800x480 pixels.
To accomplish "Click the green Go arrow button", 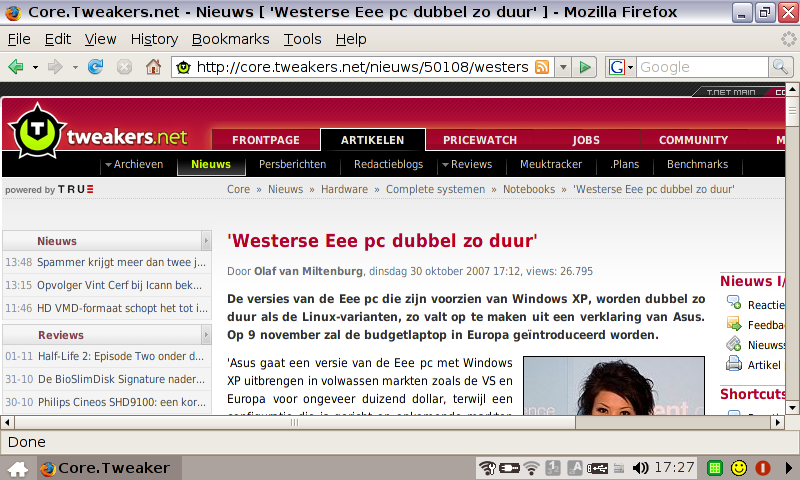I will pyautogui.click(x=584, y=67).
